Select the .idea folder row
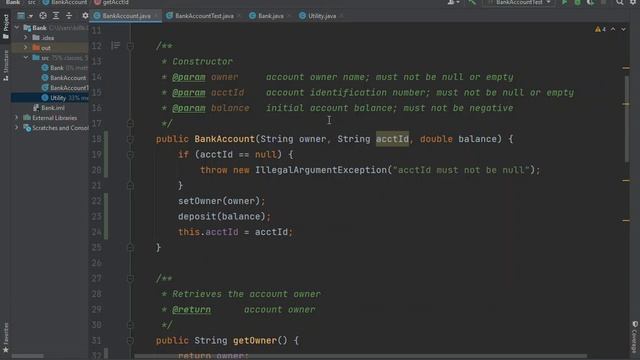Screen dimensions: 640x360 click(50, 38)
